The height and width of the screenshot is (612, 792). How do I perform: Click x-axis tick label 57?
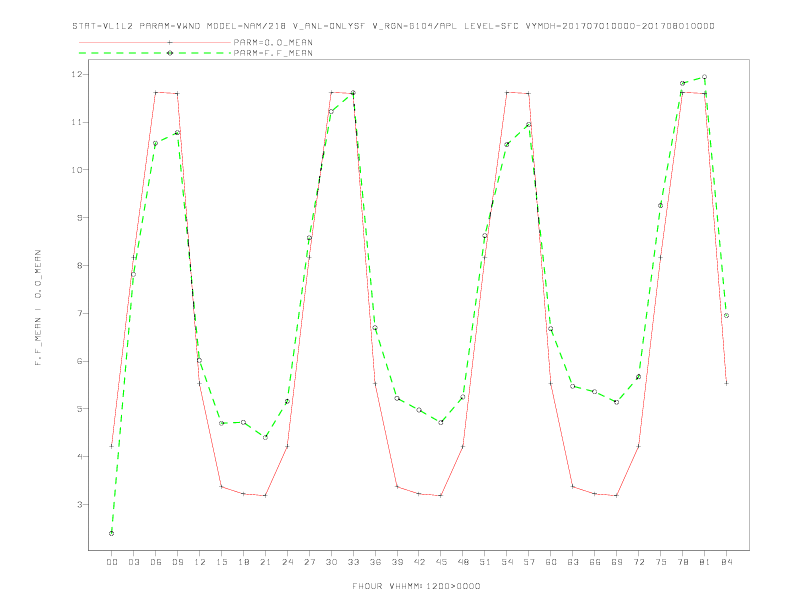(x=529, y=562)
